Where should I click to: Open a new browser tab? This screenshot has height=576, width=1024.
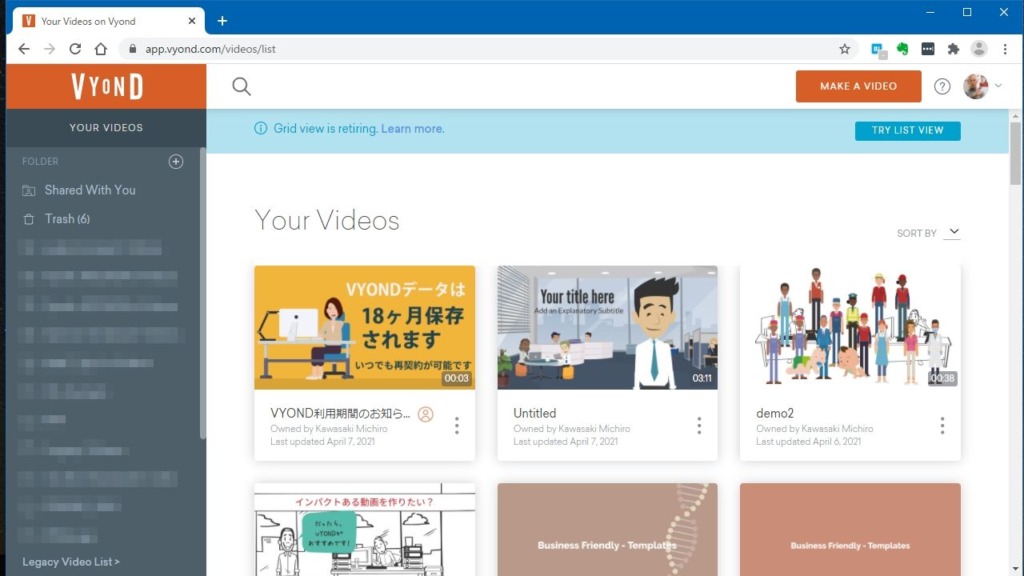[222, 21]
